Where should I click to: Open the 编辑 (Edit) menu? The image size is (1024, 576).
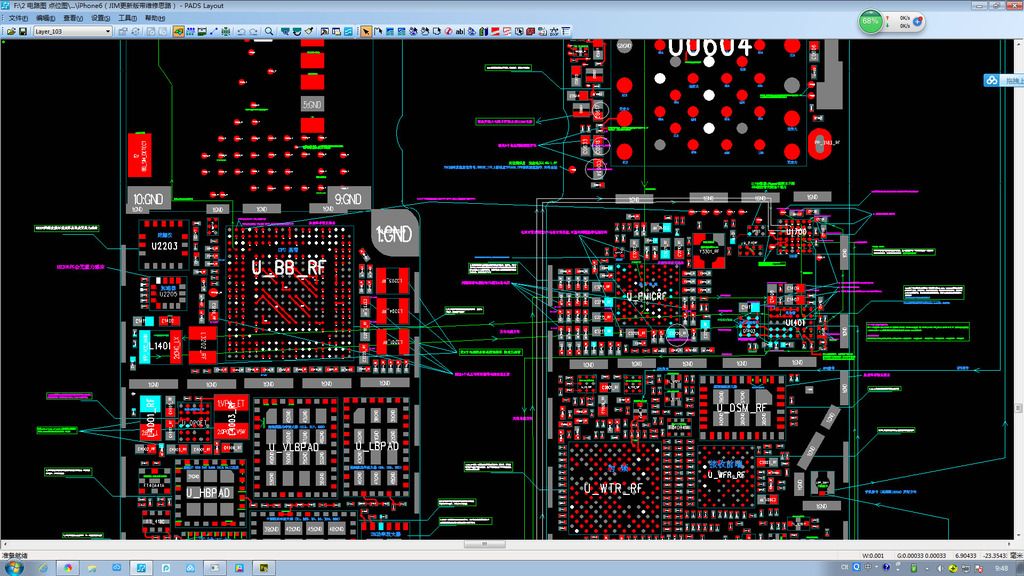coord(46,18)
